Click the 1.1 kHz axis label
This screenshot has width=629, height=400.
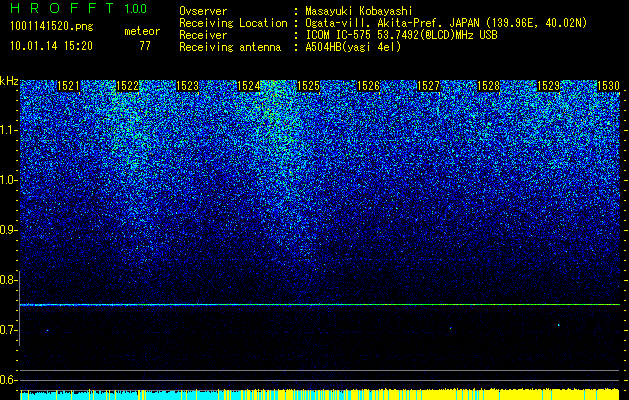point(8,130)
